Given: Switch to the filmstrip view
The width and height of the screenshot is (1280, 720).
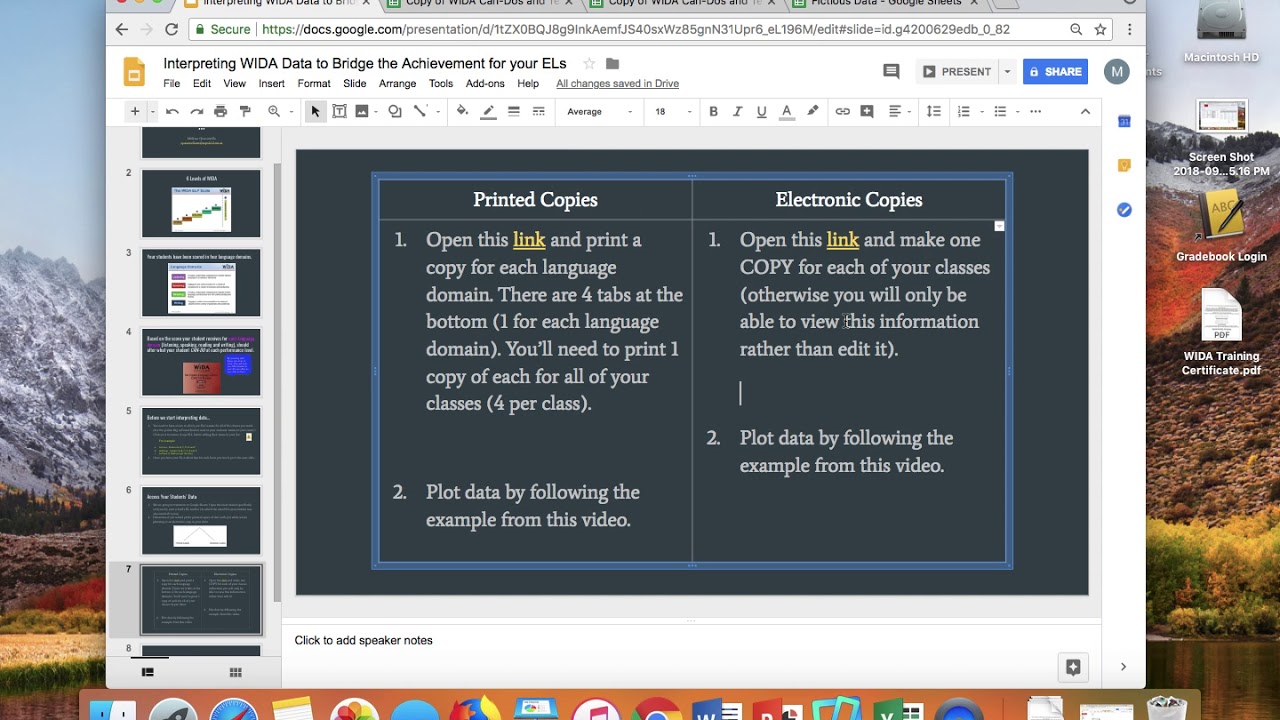Looking at the screenshot, I should [x=147, y=672].
